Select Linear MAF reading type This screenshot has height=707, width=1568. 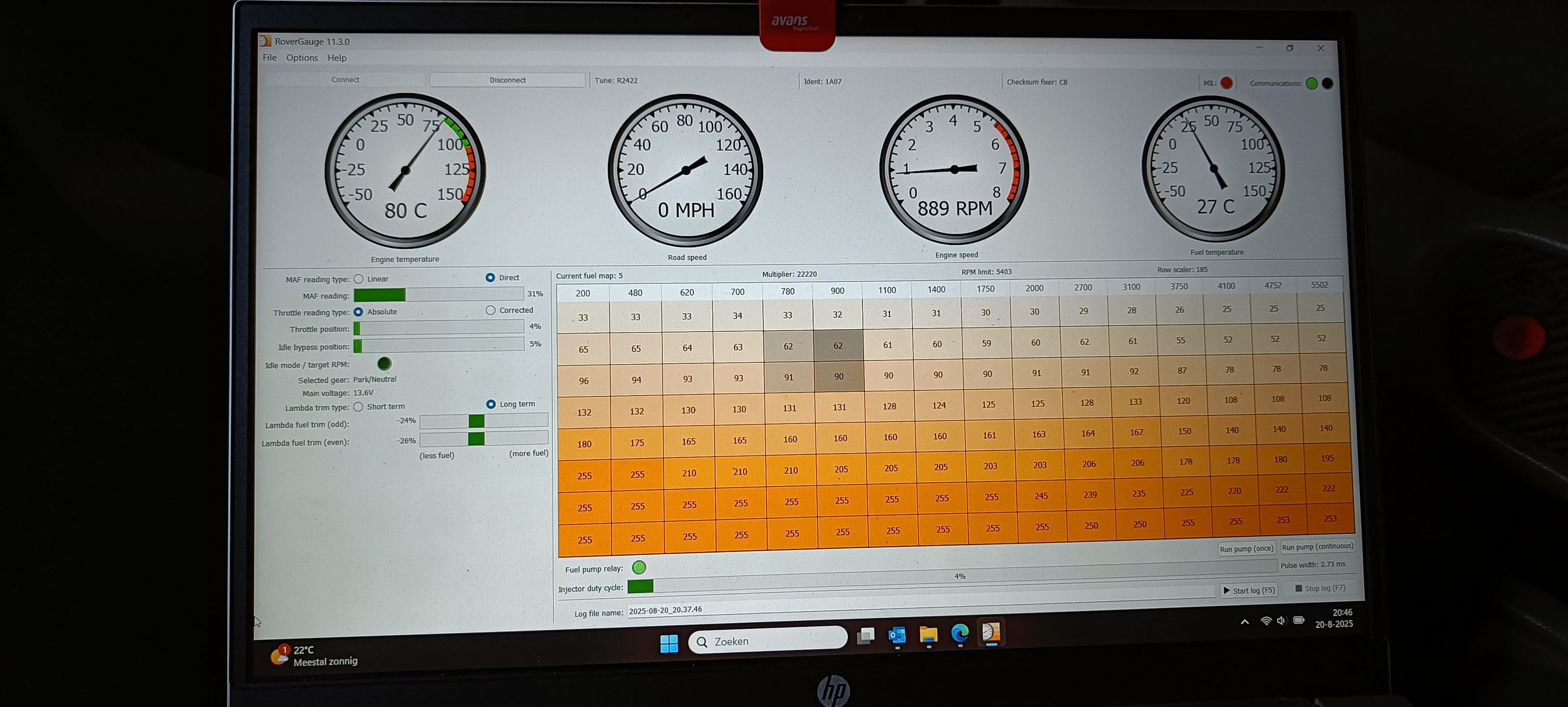[x=358, y=279]
